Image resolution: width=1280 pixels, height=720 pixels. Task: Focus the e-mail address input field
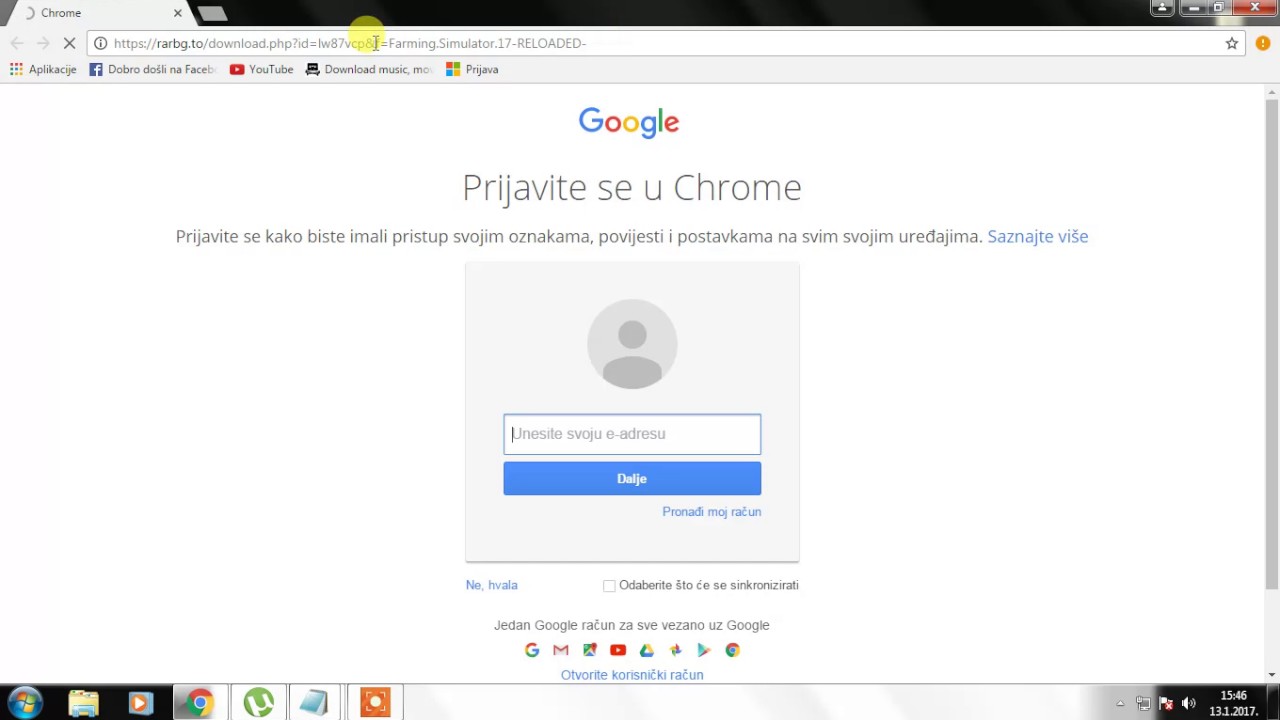point(632,434)
